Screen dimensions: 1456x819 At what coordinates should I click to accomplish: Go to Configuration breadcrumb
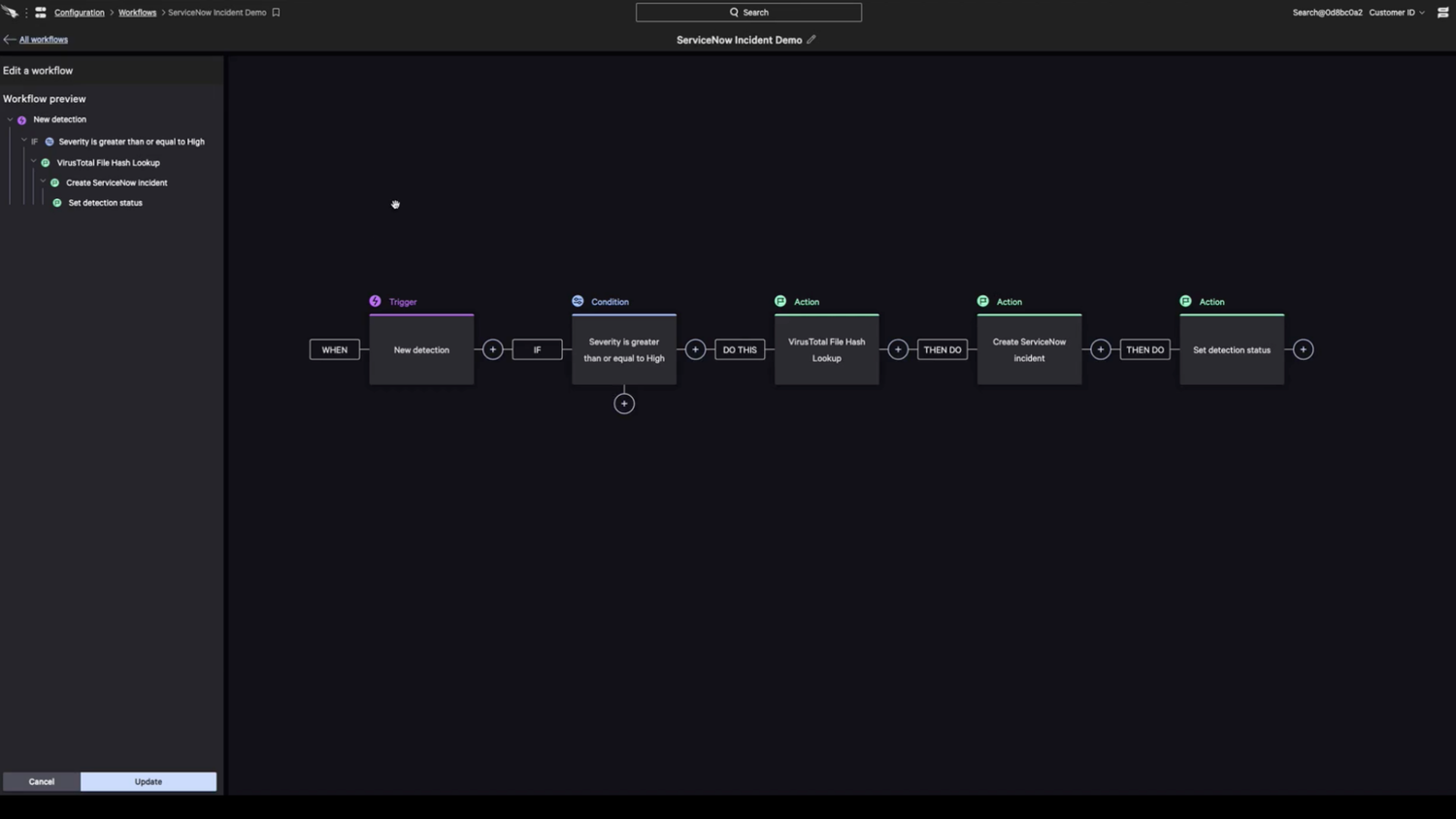[80, 13]
